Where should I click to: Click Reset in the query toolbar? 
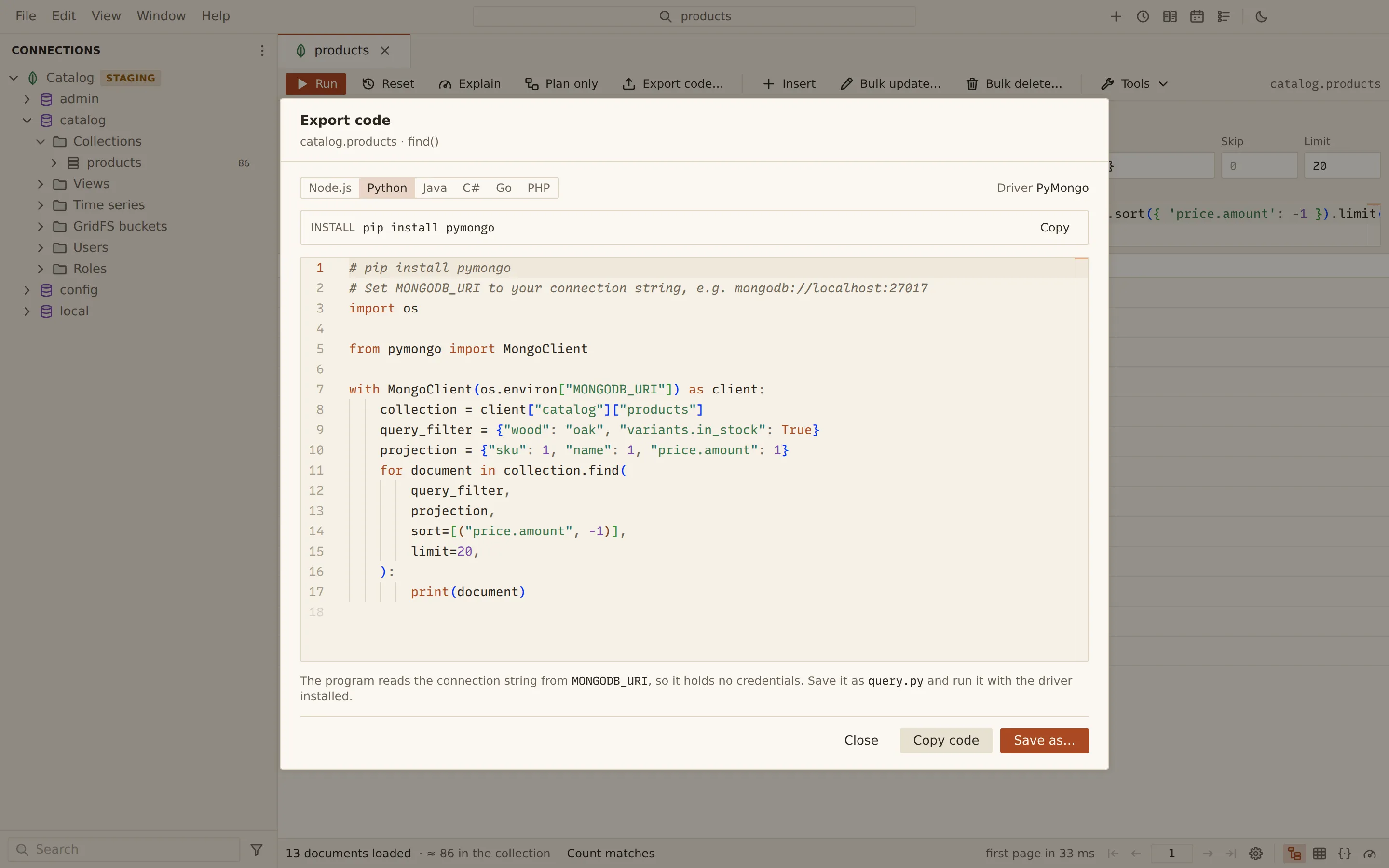pos(388,84)
